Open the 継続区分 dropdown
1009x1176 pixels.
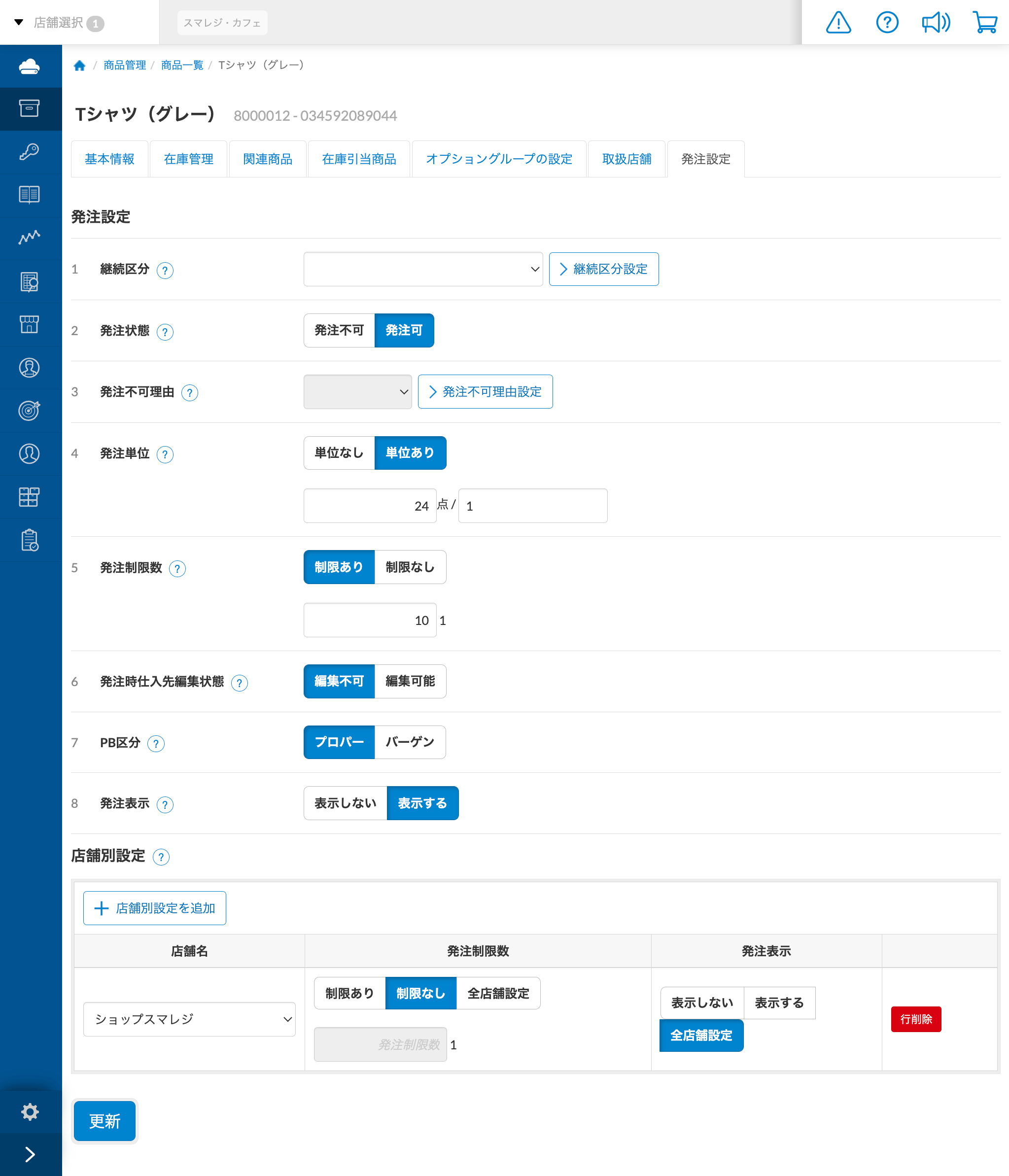click(x=423, y=269)
